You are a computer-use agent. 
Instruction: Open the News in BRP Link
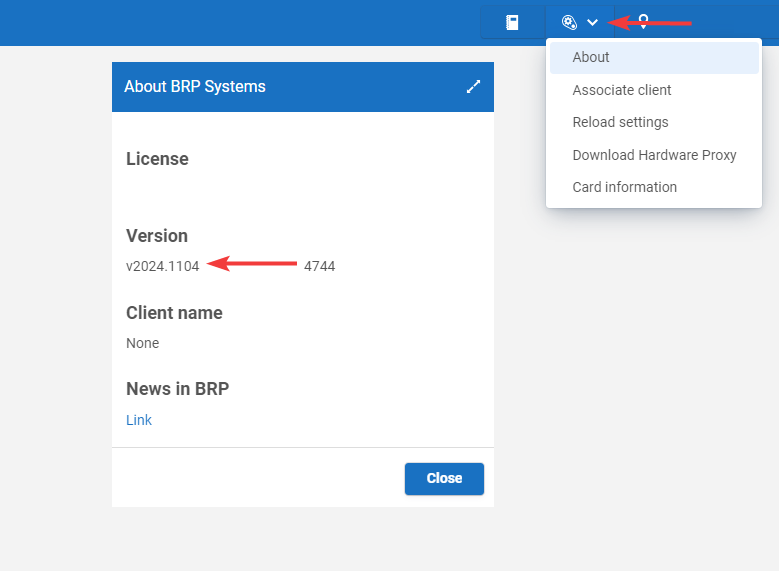139,420
